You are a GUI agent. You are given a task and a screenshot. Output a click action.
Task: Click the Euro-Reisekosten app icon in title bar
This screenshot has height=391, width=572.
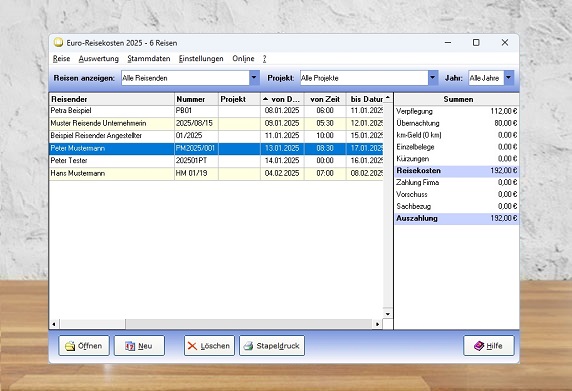(58, 43)
